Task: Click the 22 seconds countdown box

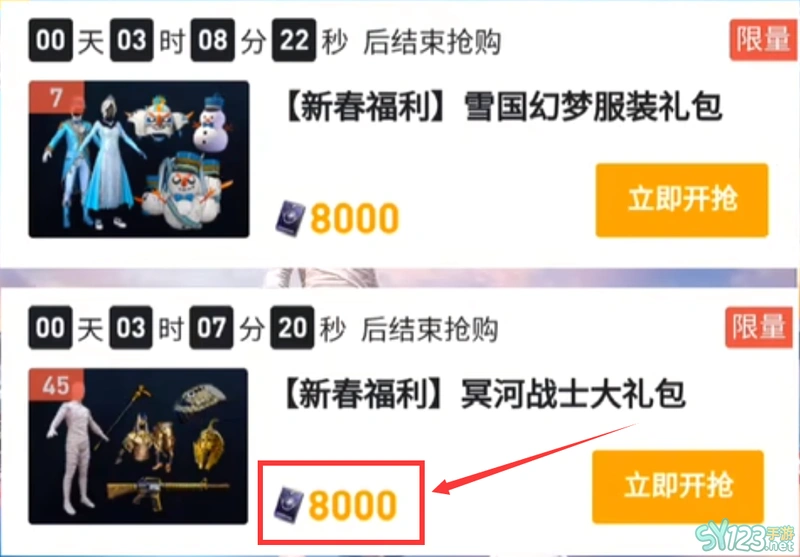Action: [294, 40]
